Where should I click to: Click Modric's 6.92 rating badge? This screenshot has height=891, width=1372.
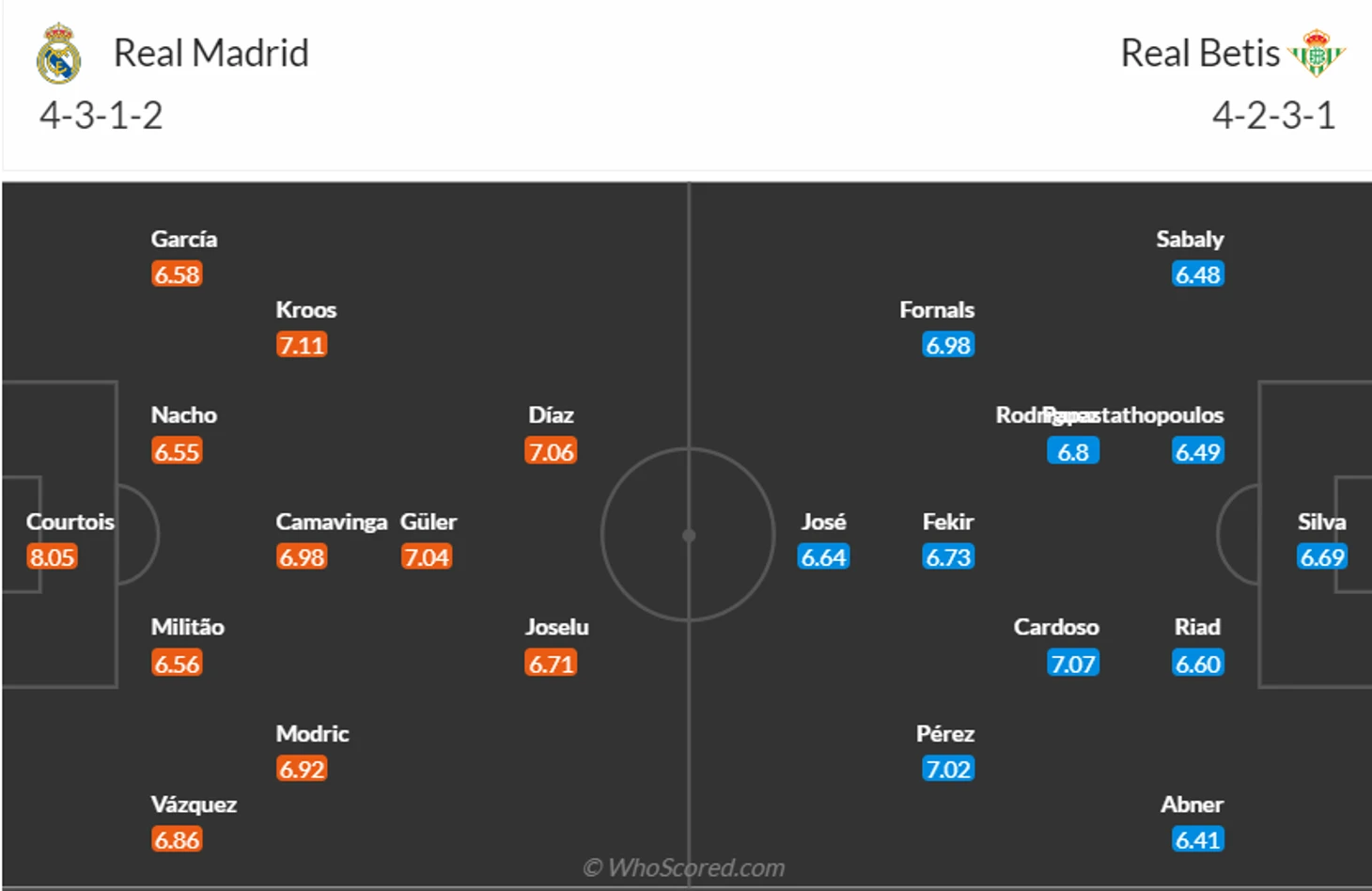click(302, 770)
